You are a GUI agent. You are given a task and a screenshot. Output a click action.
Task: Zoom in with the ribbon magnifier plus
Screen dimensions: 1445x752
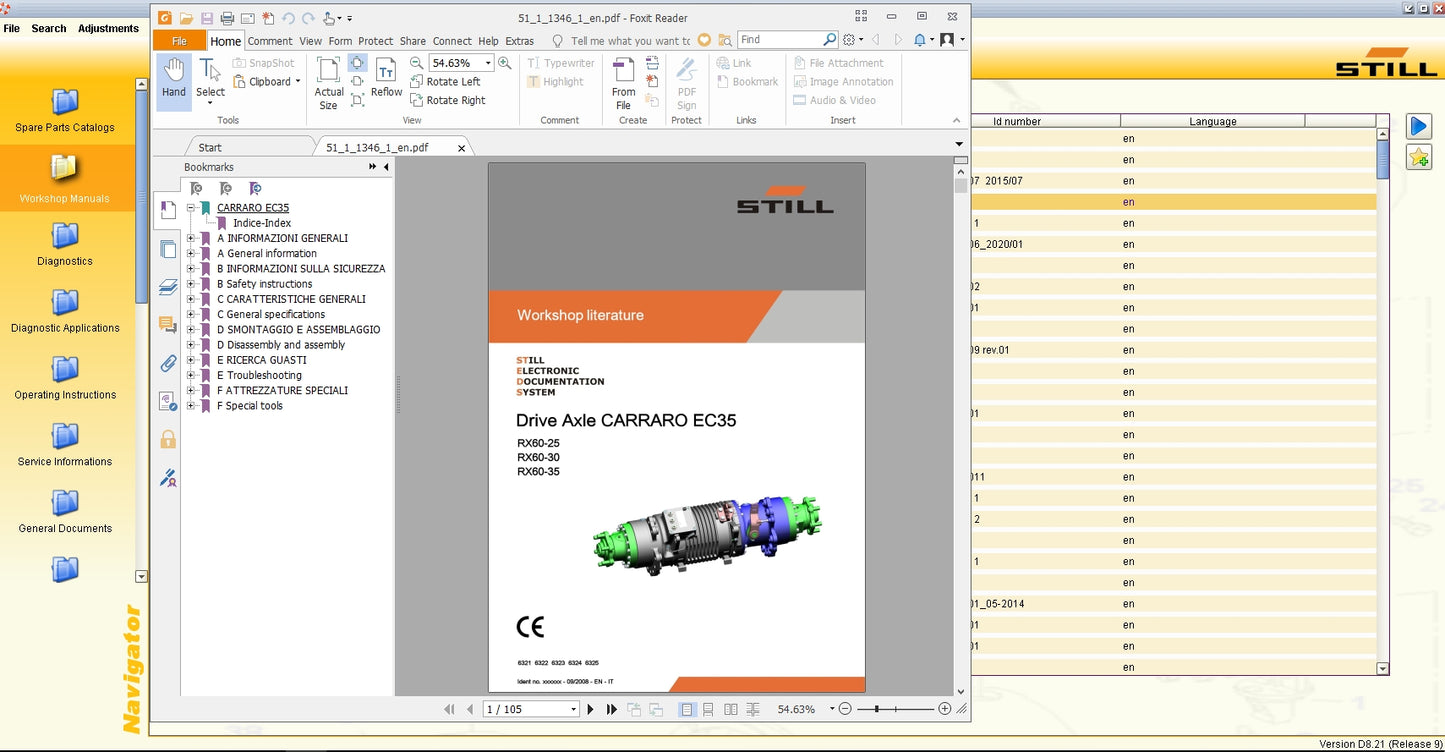click(x=505, y=63)
